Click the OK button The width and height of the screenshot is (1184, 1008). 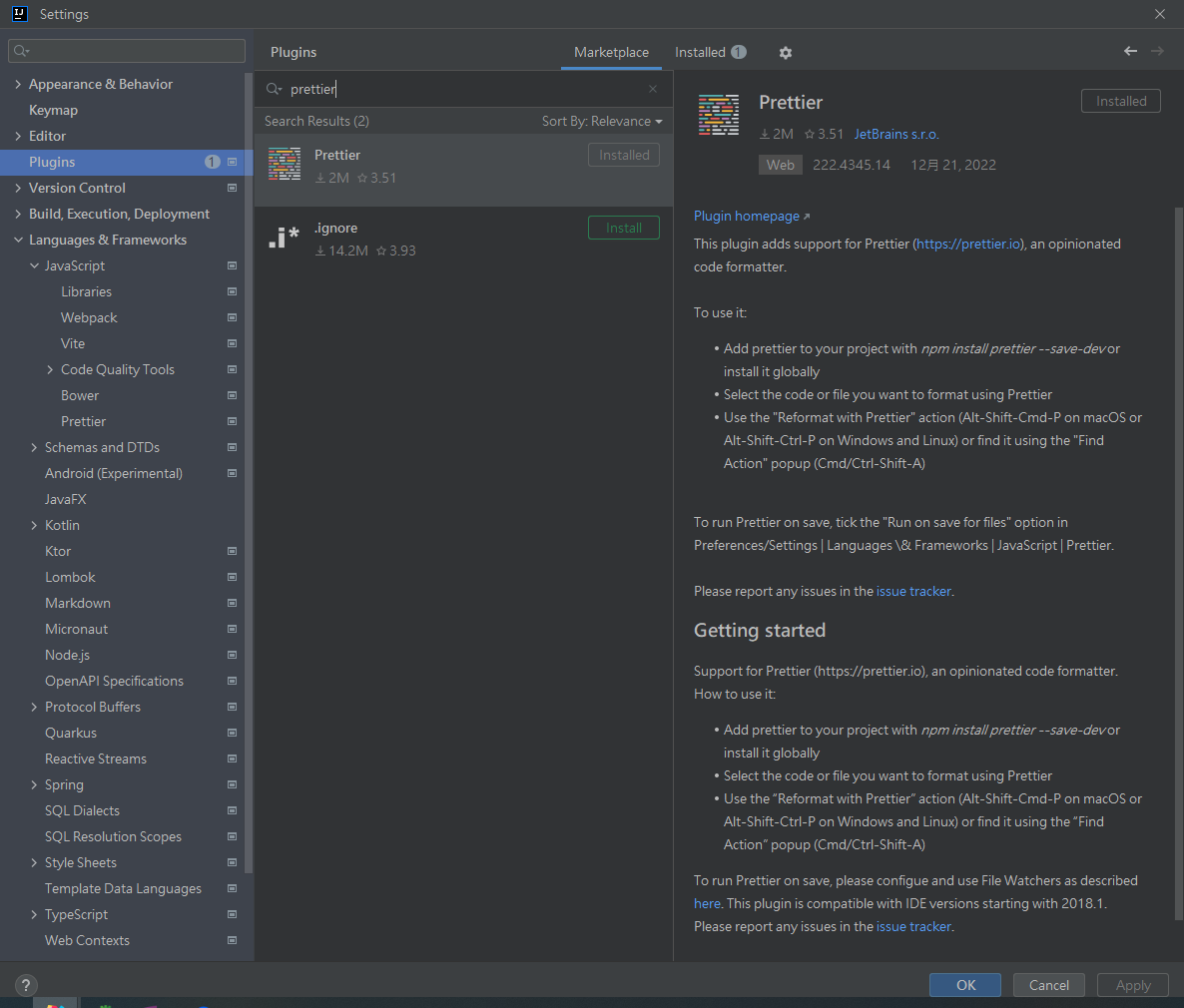tap(965, 985)
